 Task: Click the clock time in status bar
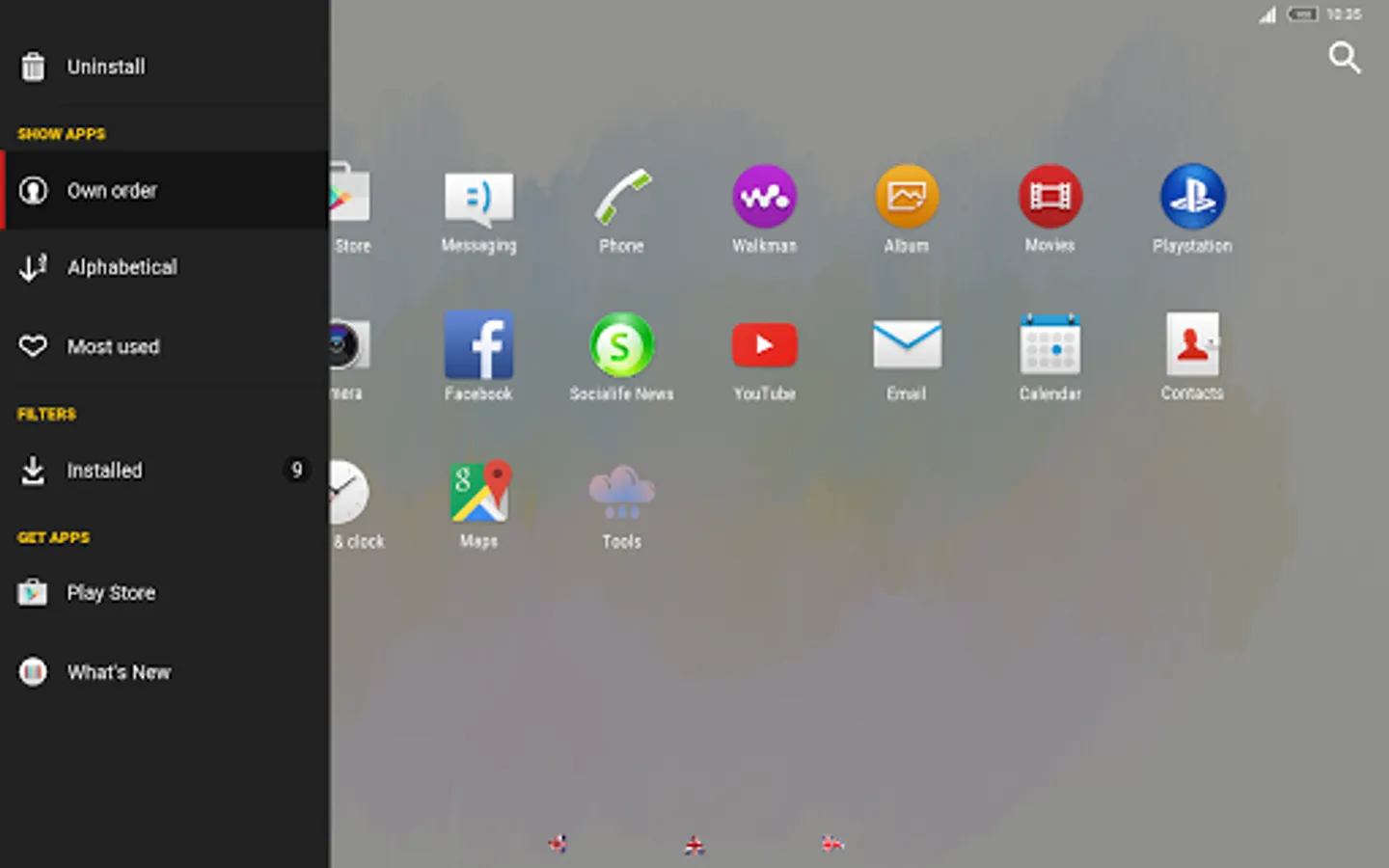1344,14
